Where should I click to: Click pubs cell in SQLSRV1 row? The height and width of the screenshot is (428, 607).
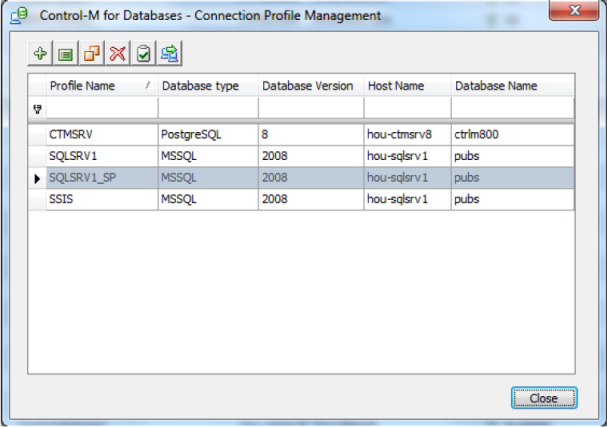tap(513, 156)
